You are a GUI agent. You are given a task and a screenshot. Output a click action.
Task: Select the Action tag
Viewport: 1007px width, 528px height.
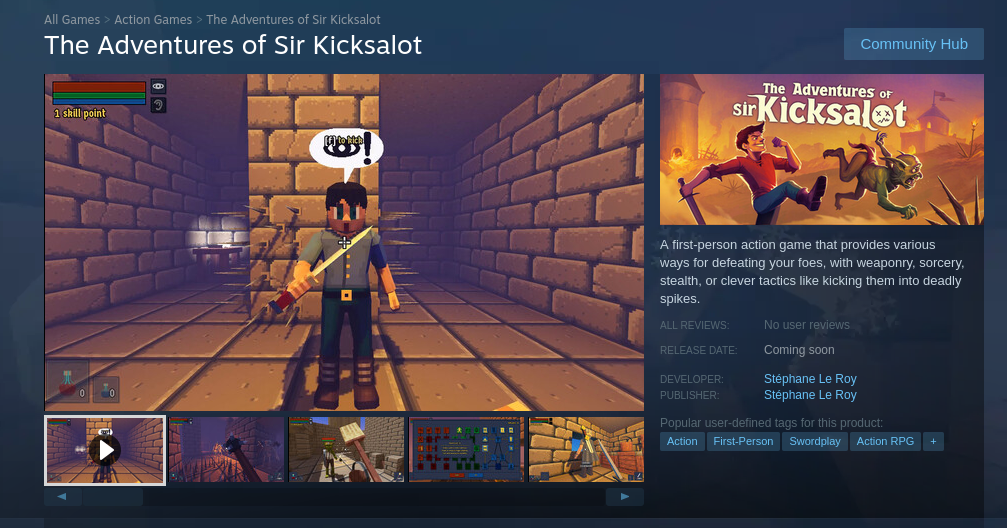(681, 441)
